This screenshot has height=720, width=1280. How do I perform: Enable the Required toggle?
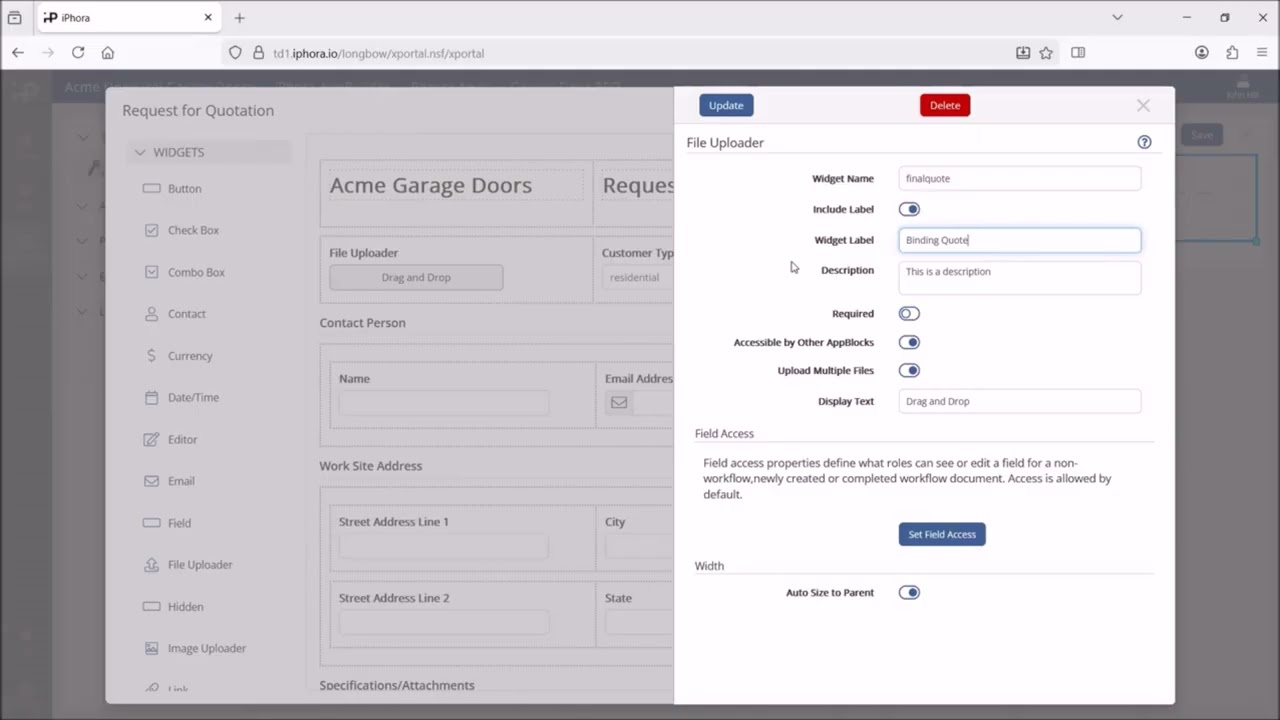click(909, 313)
